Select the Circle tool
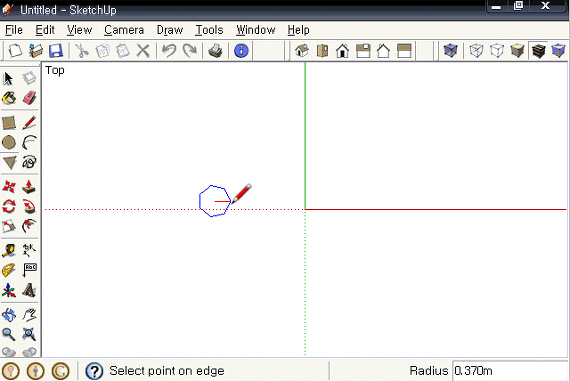The image size is (570, 381). 8,143
